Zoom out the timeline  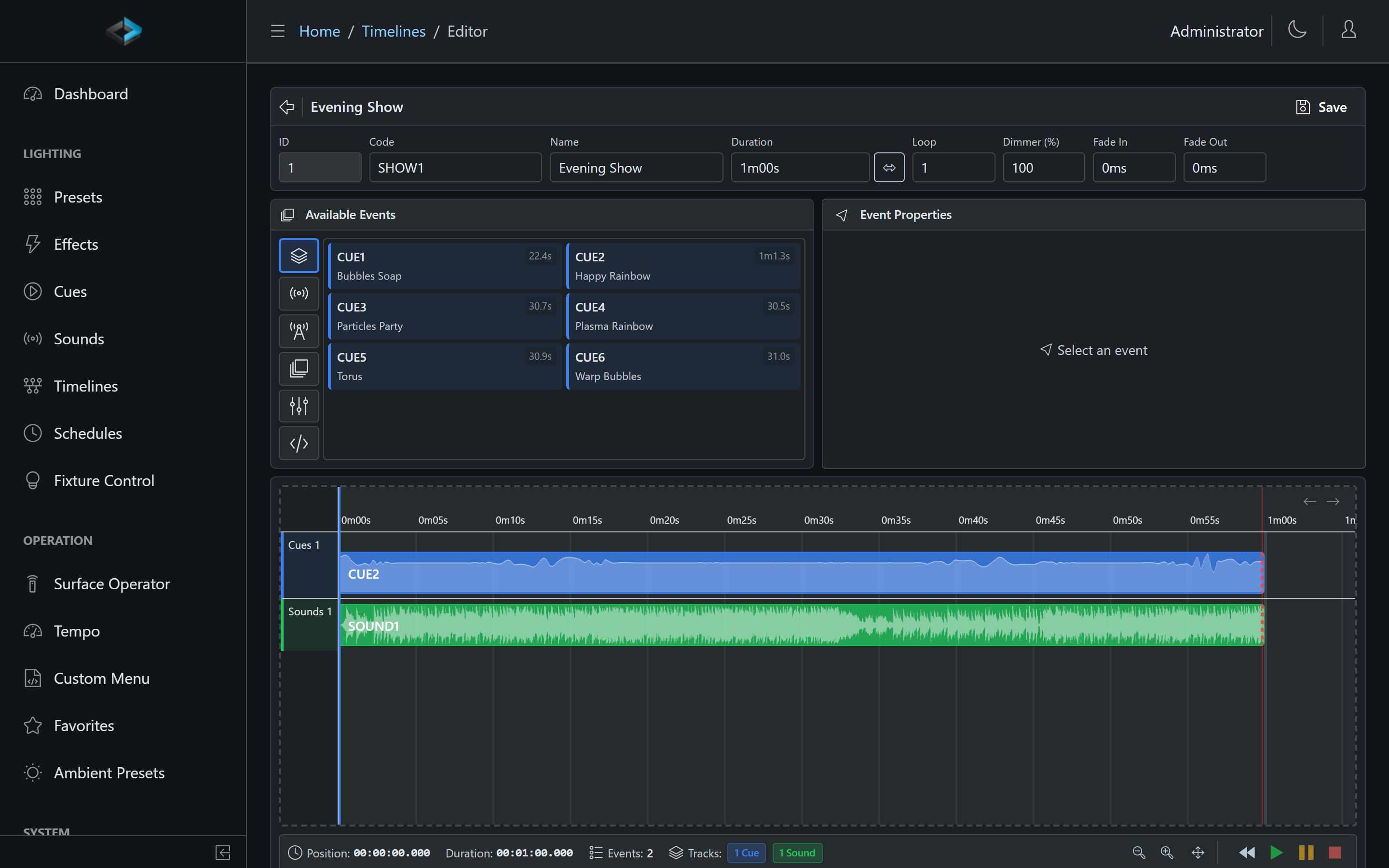coord(1139,853)
